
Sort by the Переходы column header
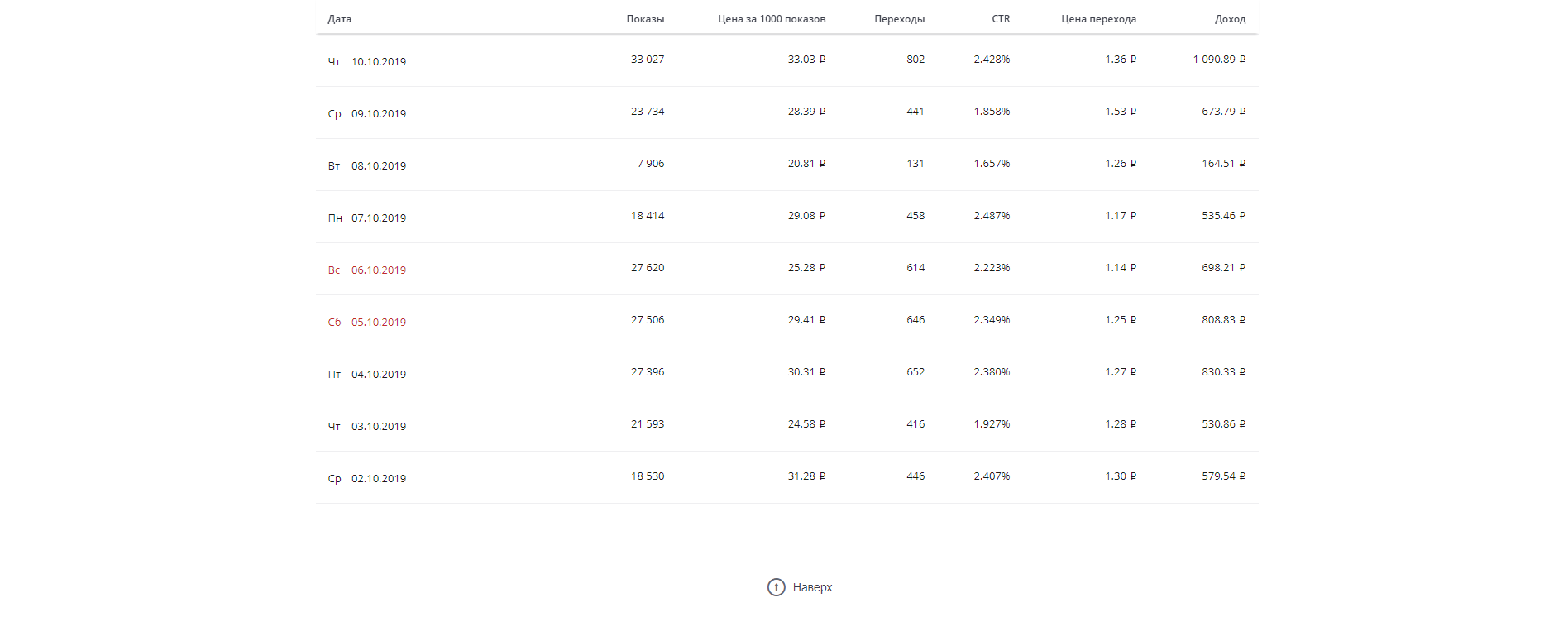click(899, 19)
